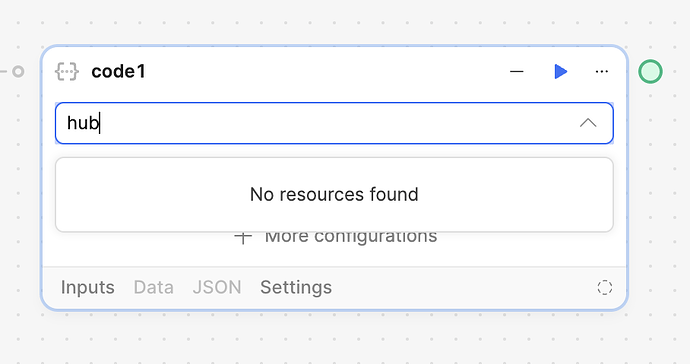This screenshot has height=364, width=690.
Task: Switch to the Inputs tab
Action: pyautogui.click(x=88, y=287)
